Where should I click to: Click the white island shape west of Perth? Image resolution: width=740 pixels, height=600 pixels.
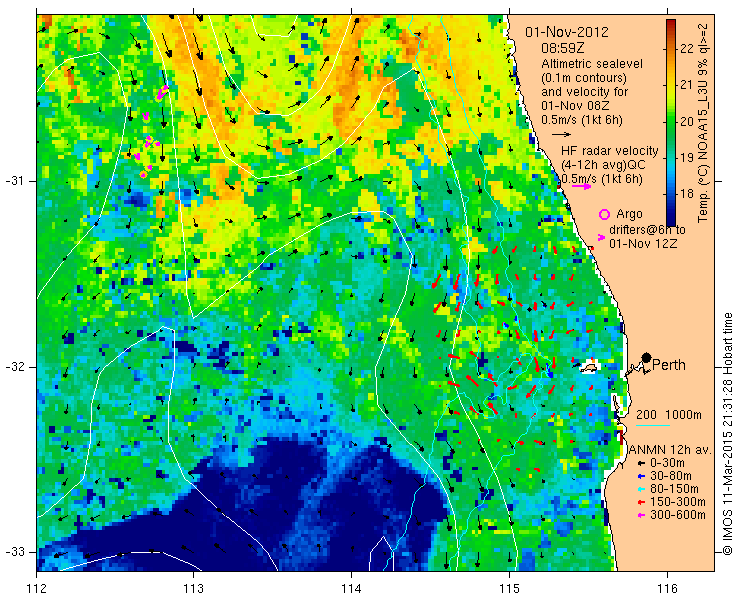point(589,367)
